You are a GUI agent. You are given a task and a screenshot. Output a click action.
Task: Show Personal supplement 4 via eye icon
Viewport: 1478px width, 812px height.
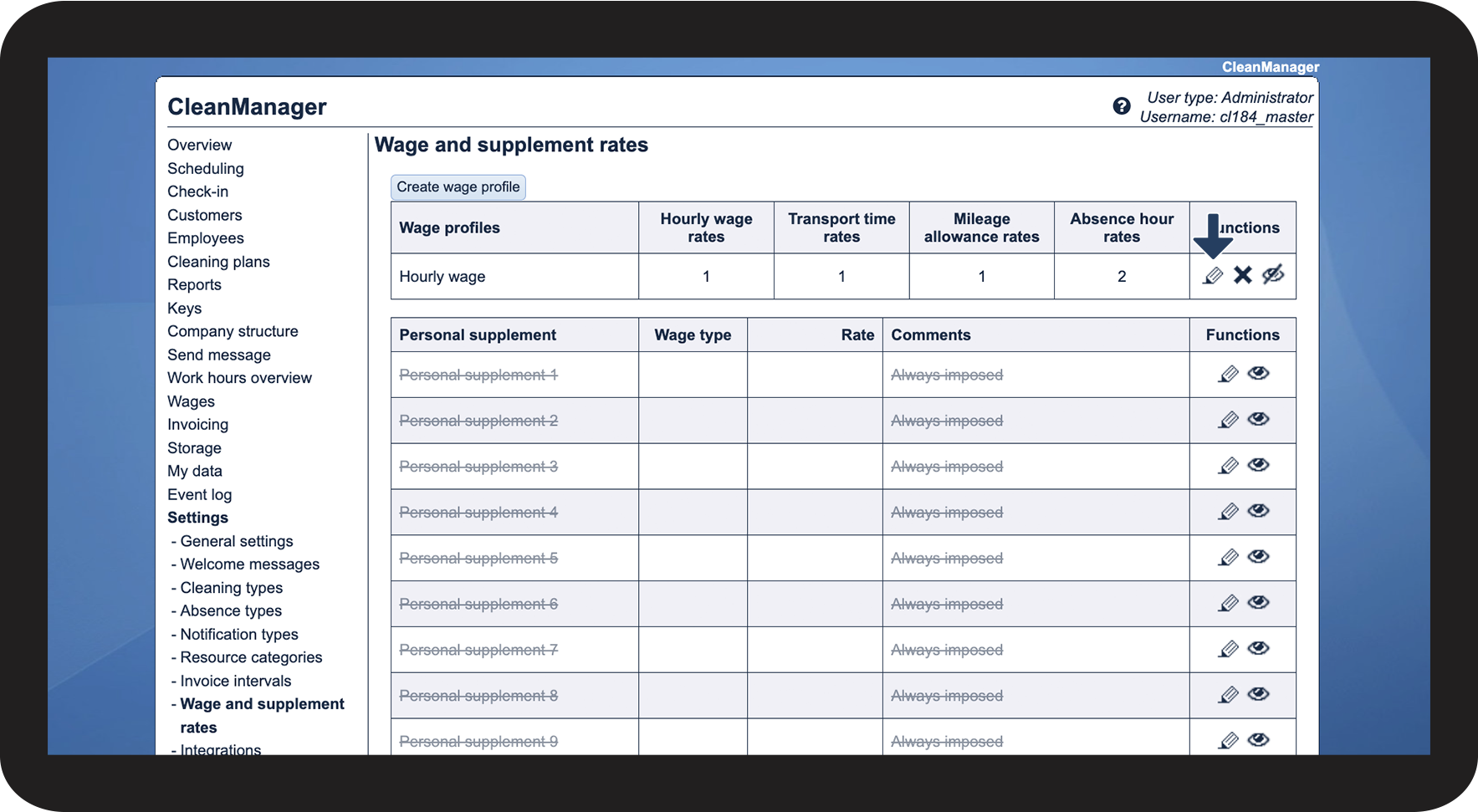1258,511
